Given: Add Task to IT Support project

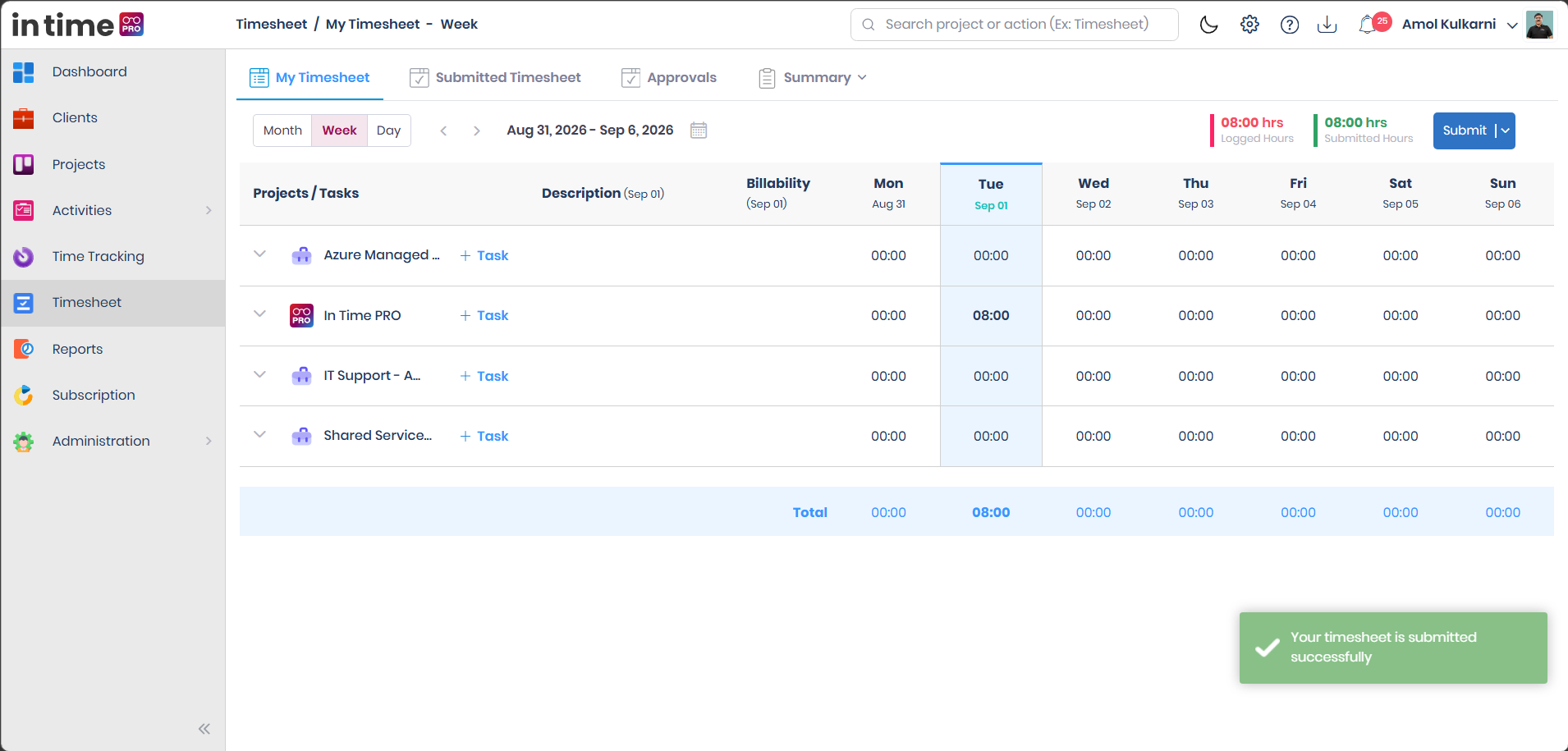Looking at the screenshot, I should coord(484,376).
